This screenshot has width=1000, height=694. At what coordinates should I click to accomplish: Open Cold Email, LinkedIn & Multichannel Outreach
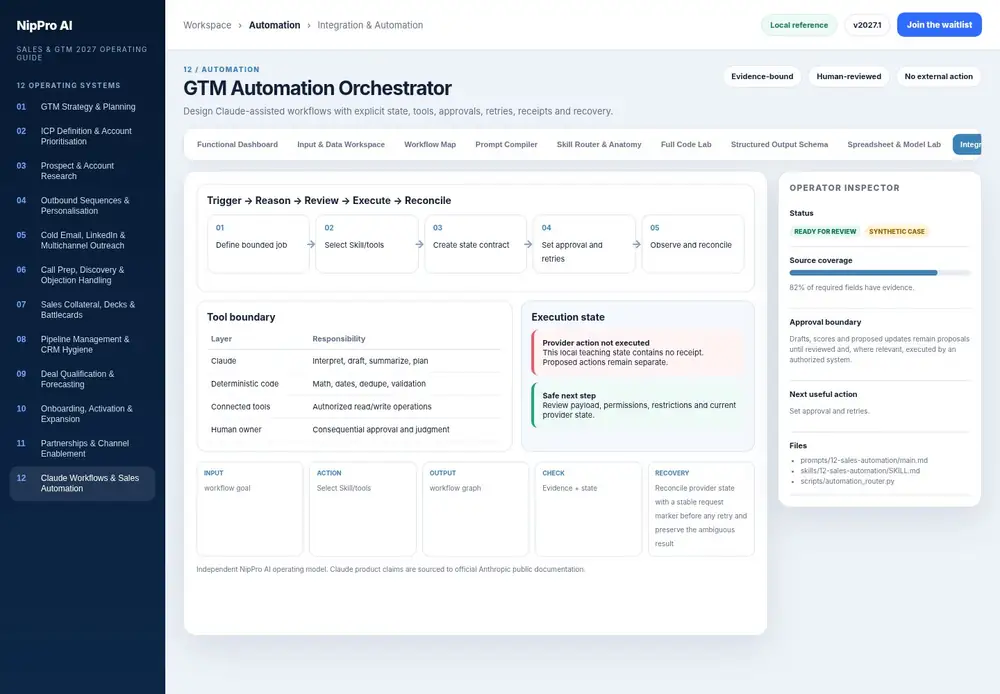[82, 240]
